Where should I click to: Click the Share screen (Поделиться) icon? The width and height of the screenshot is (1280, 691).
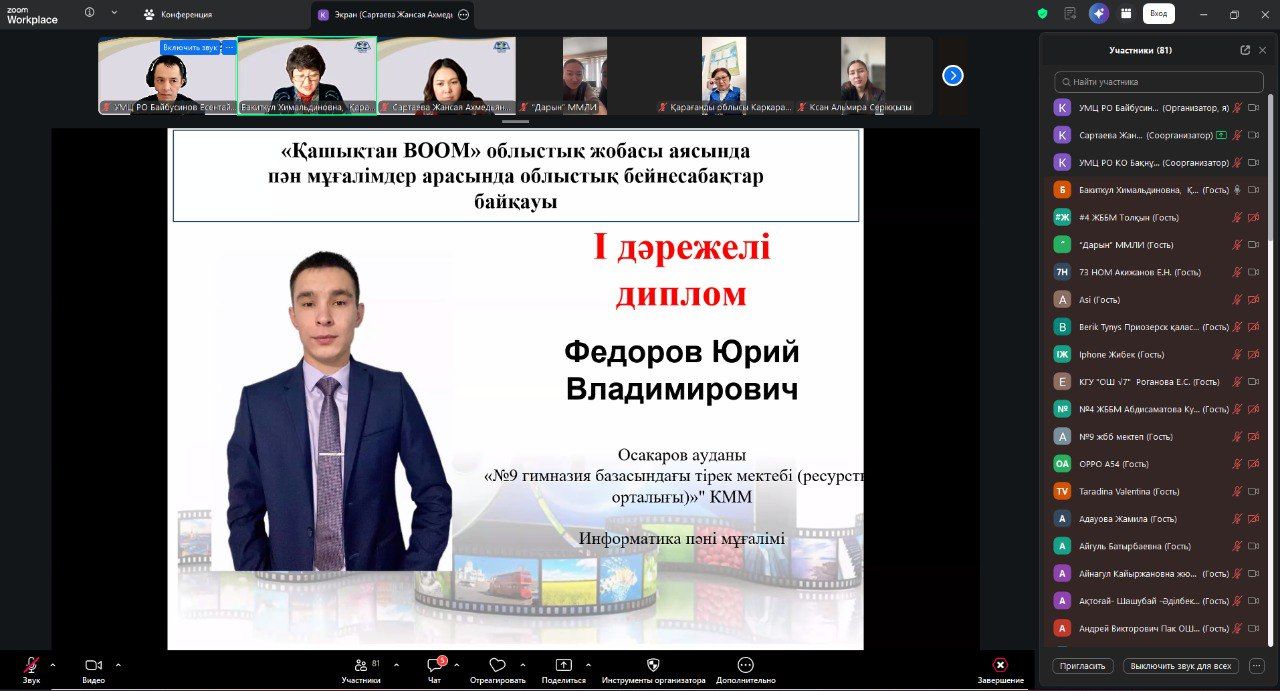click(564, 665)
